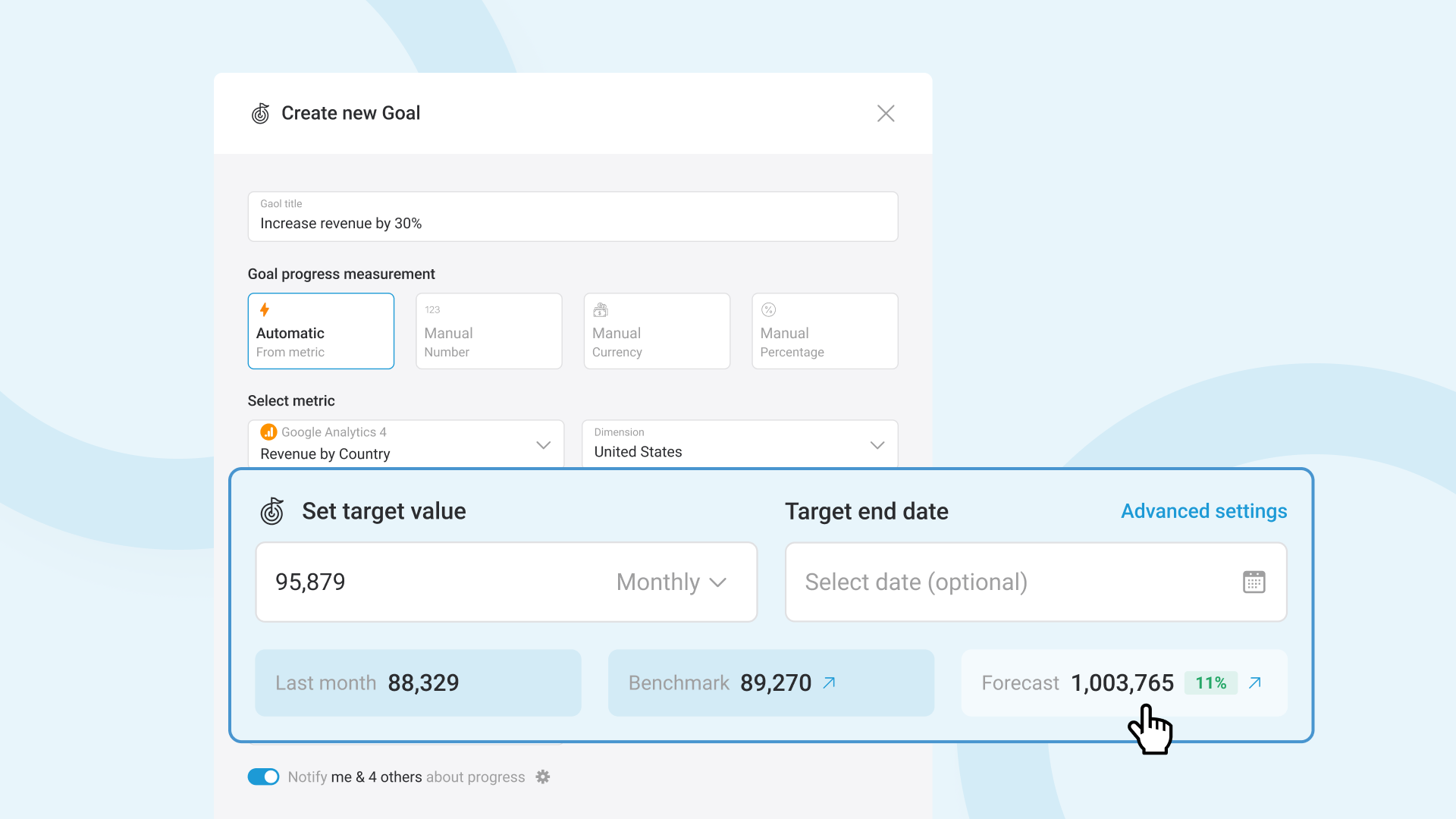This screenshot has height=819, width=1456.
Task: Expand the Monthly period dropdown
Action: 672,582
